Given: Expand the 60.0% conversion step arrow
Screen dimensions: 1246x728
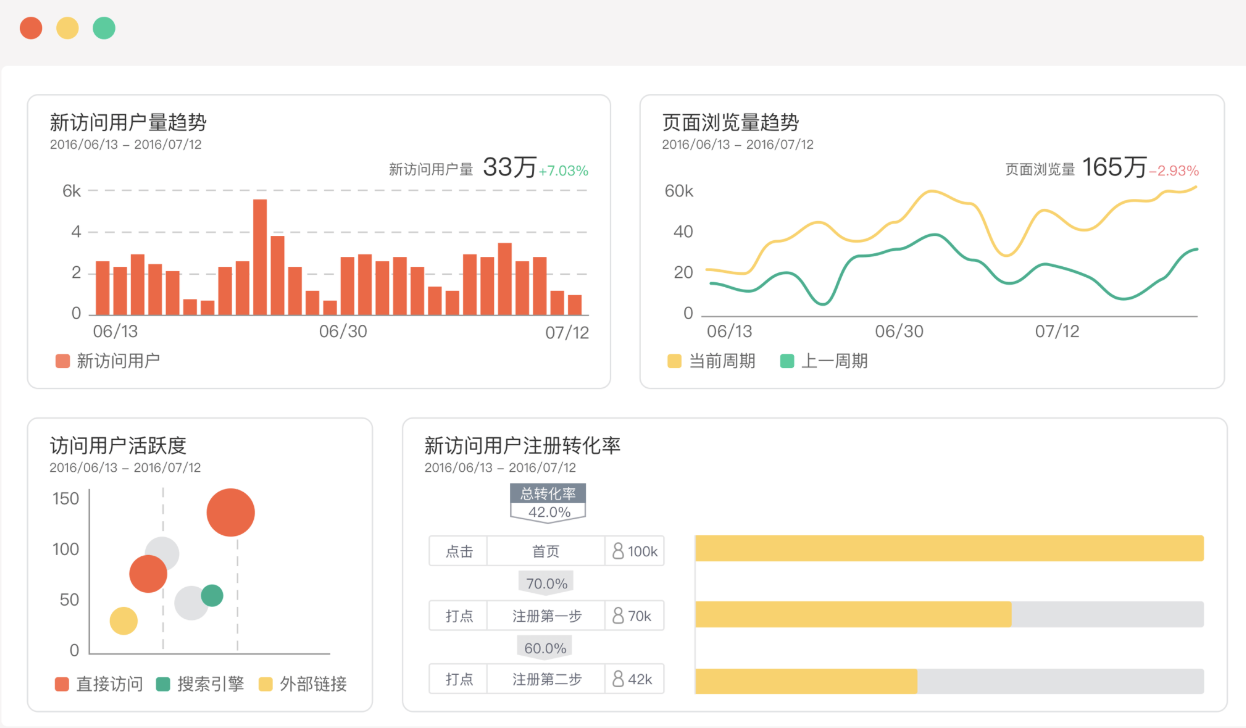Looking at the screenshot, I should (x=546, y=648).
